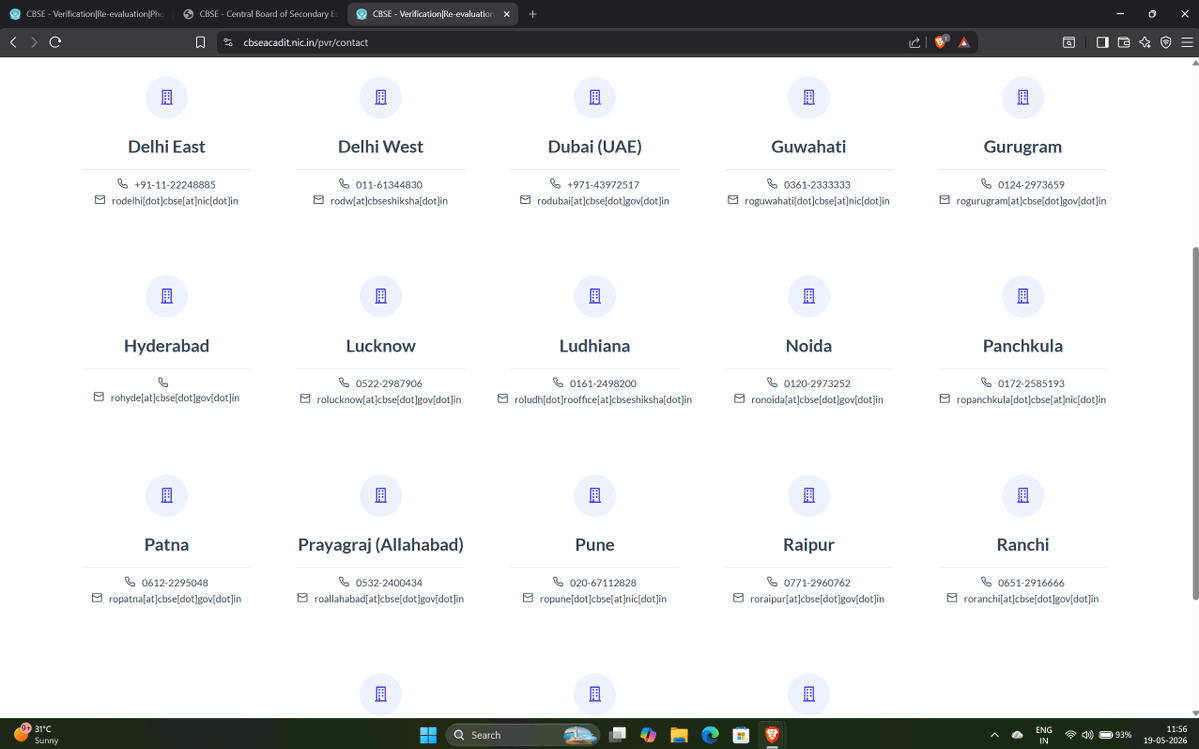This screenshot has width=1199, height=749.
Task: Bookmark this page with bookmark icon
Action: pos(200,43)
